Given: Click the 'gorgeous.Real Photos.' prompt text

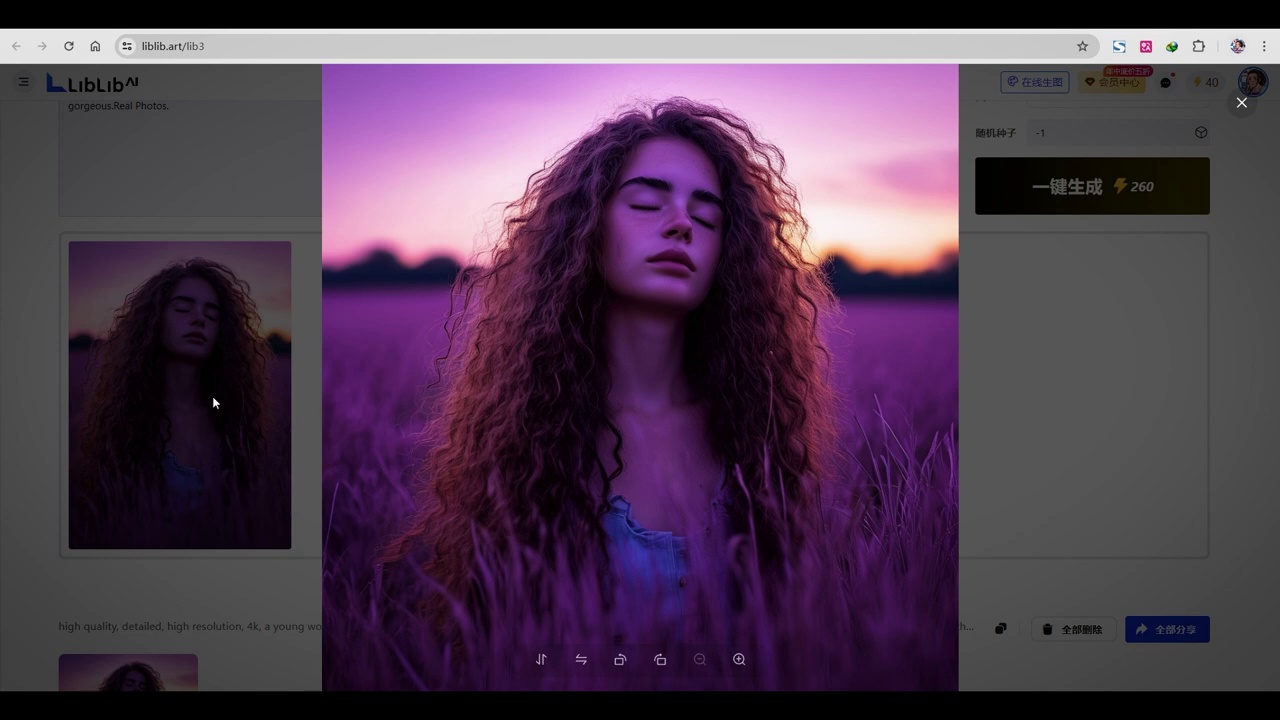Looking at the screenshot, I should (118, 105).
